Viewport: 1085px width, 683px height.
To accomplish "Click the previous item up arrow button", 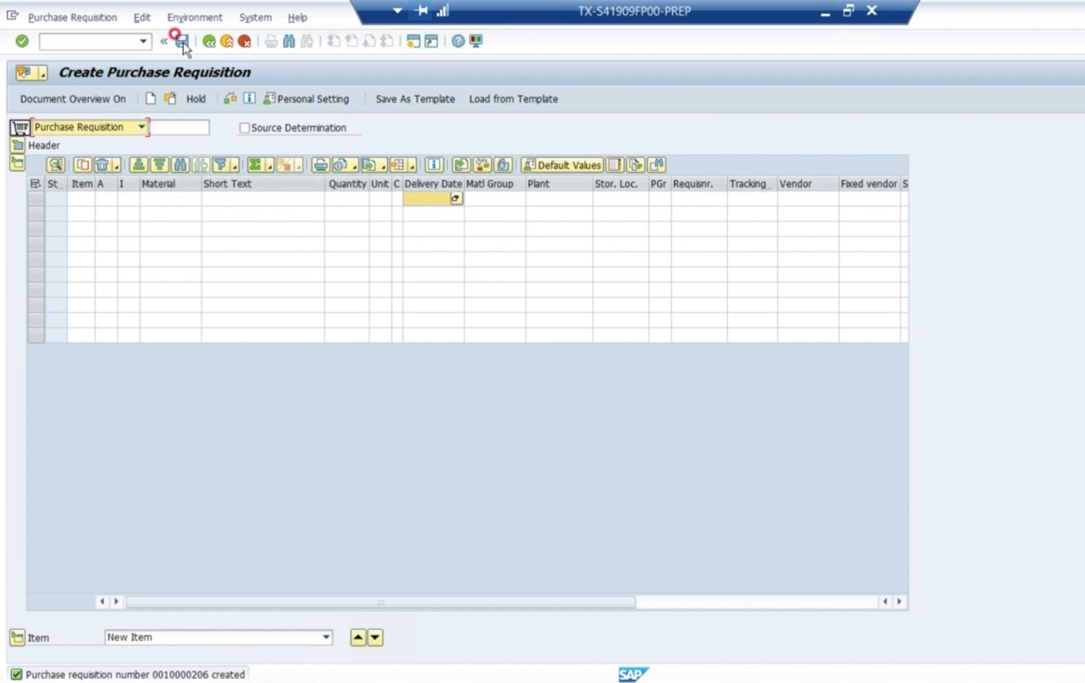I will (358, 637).
